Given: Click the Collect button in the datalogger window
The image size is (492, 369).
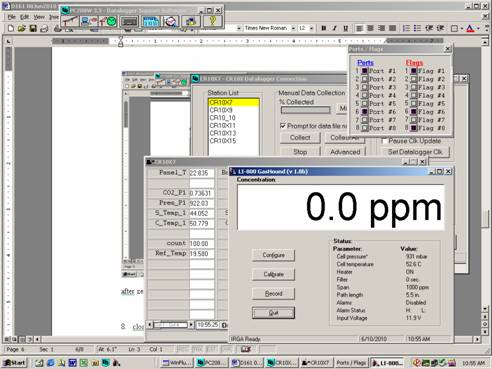Looking at the screenshot, I should pyautogui.click(x=300, y=138).
